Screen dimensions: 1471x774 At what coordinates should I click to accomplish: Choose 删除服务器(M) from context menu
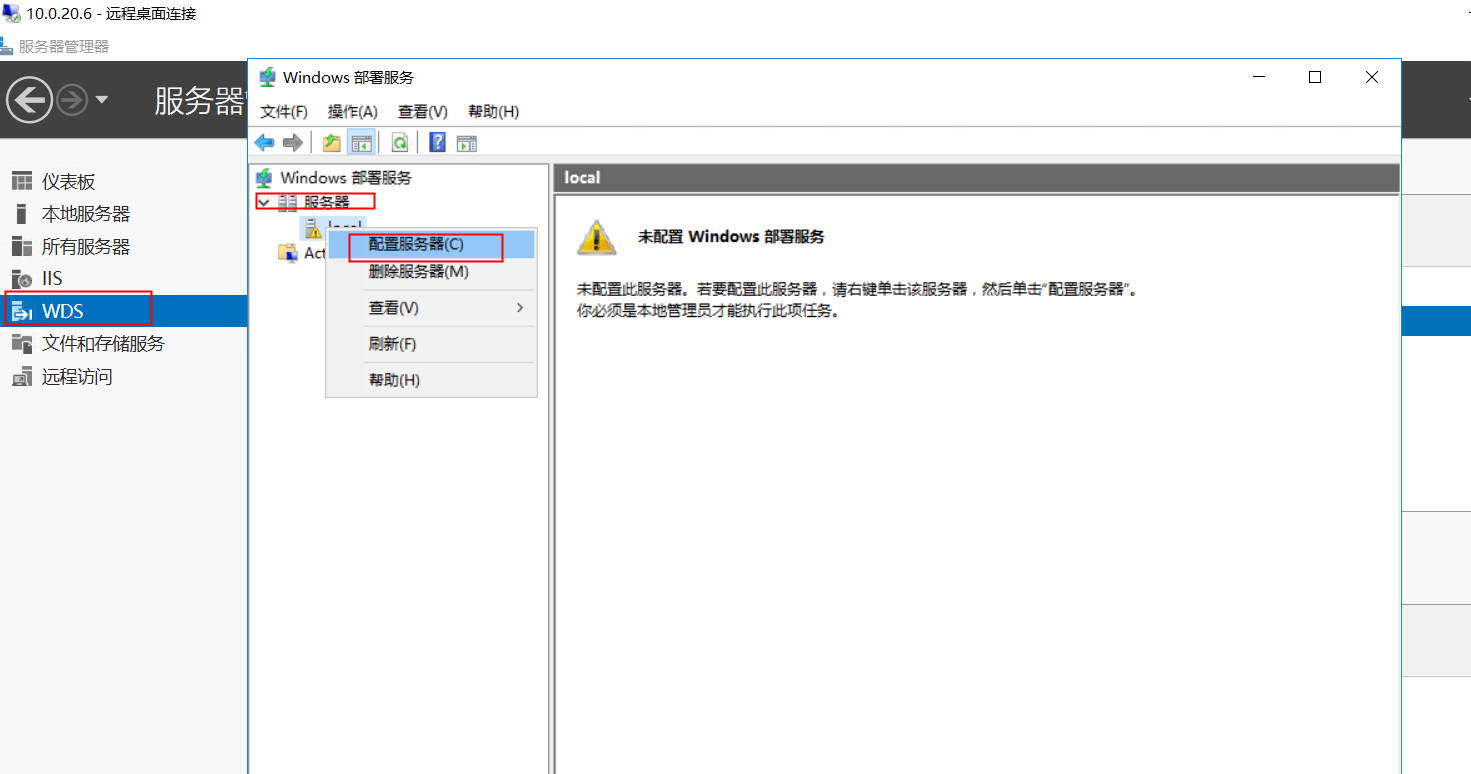pyautogui.click(x=431, y=272)
